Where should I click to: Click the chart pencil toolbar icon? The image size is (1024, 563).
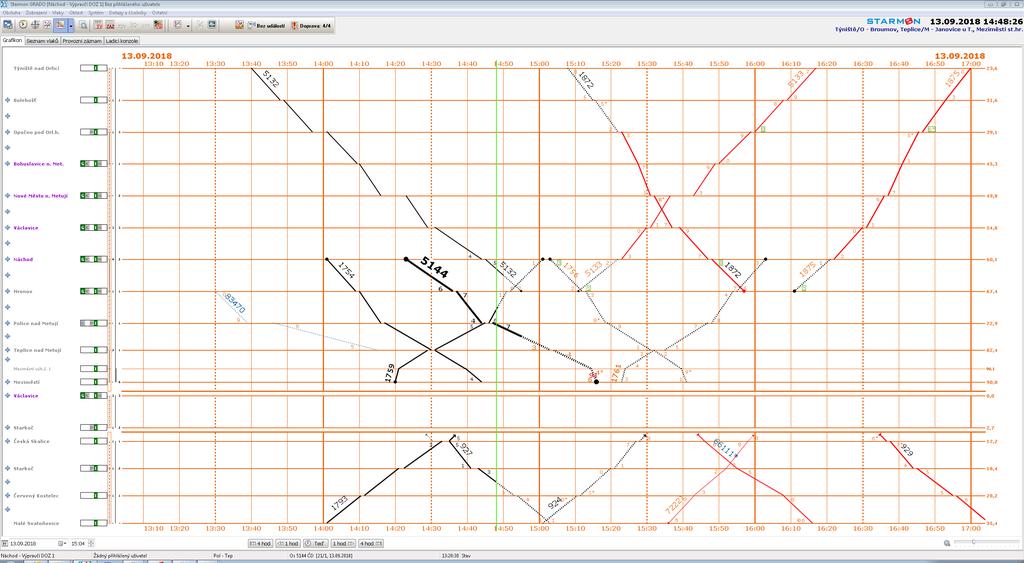pos(178,25)
